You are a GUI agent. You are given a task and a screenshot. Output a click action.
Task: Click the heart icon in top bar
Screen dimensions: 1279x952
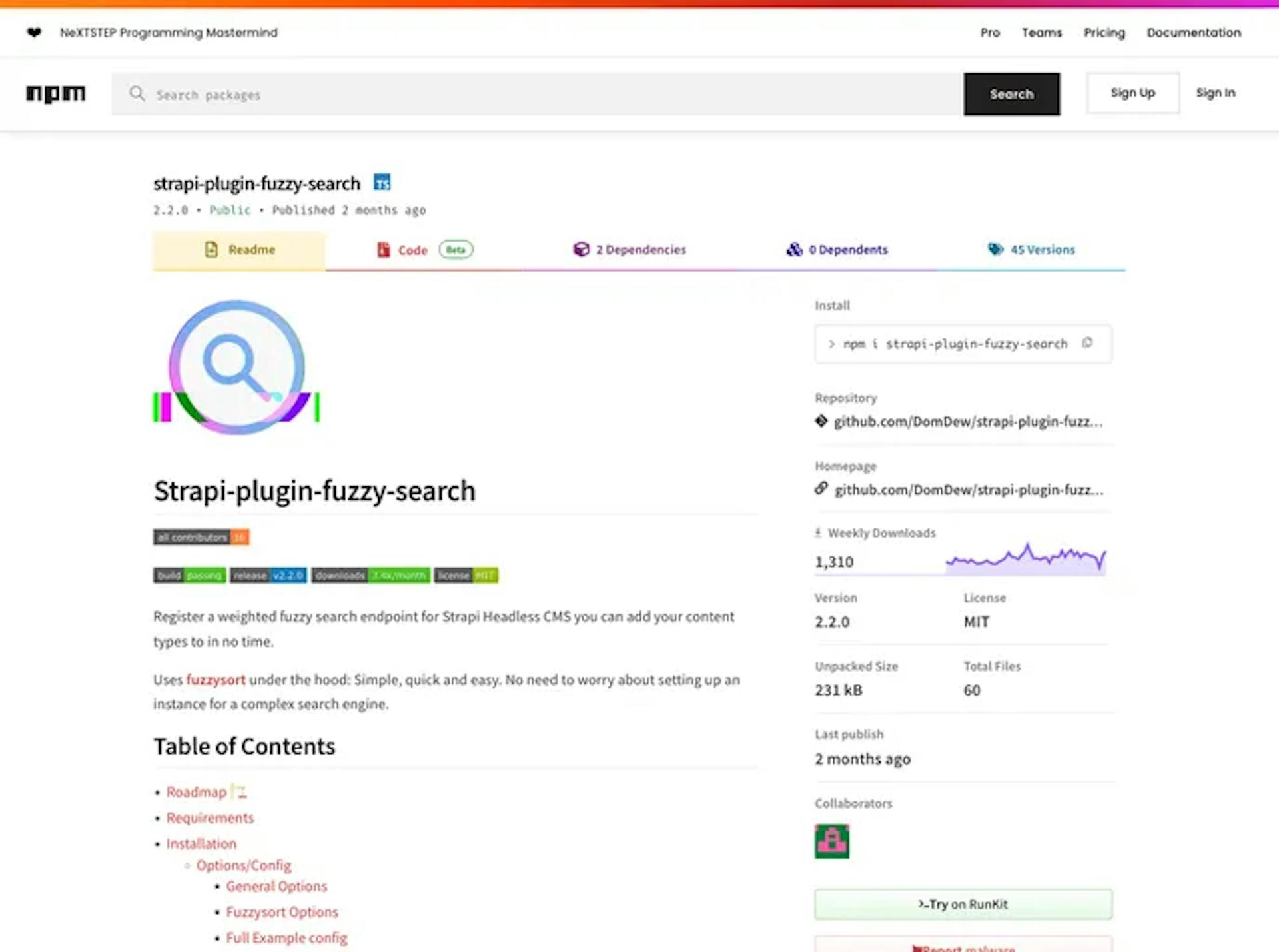click(x=34, y=32)
